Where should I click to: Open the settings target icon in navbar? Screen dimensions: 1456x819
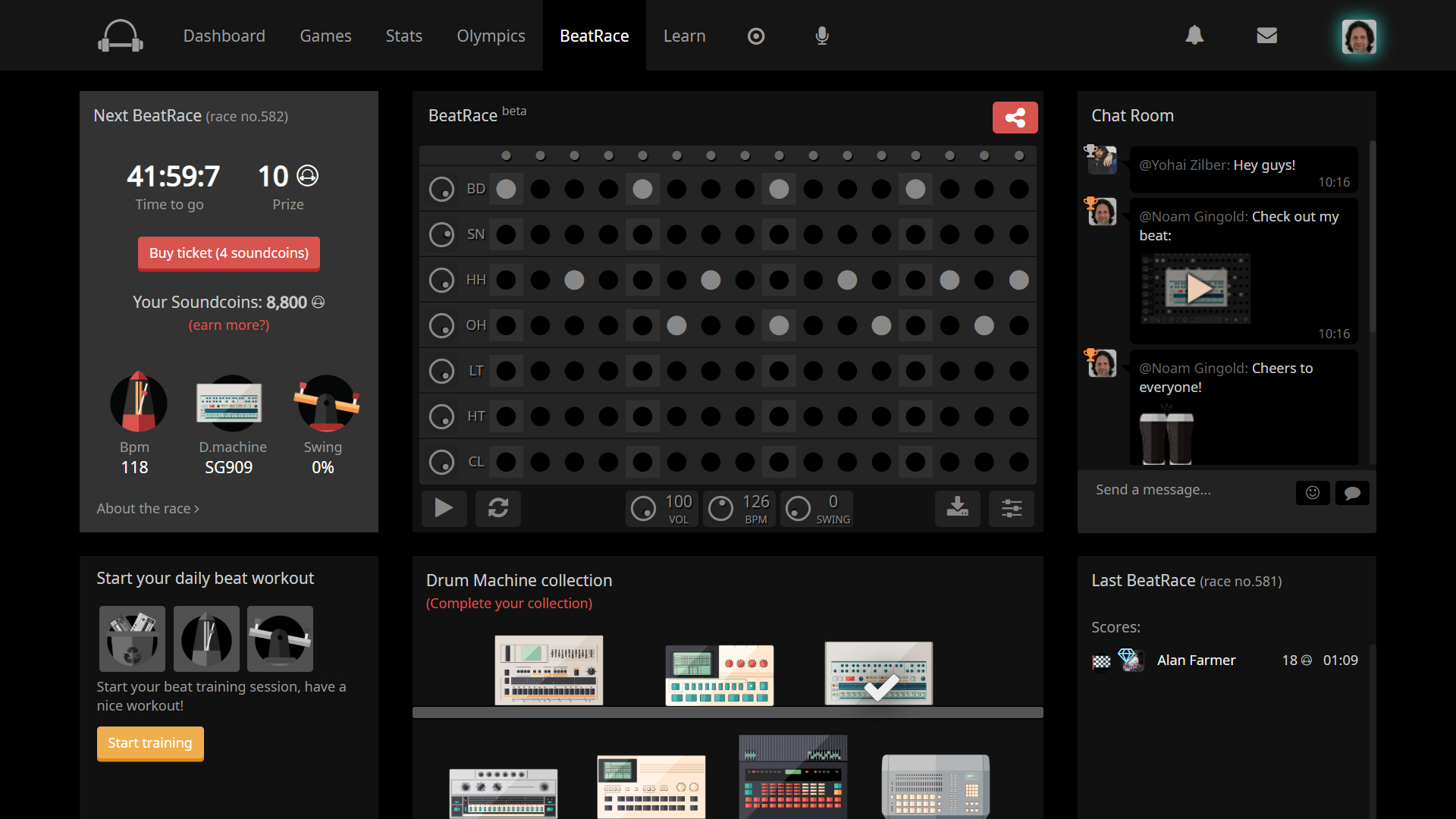756,36
